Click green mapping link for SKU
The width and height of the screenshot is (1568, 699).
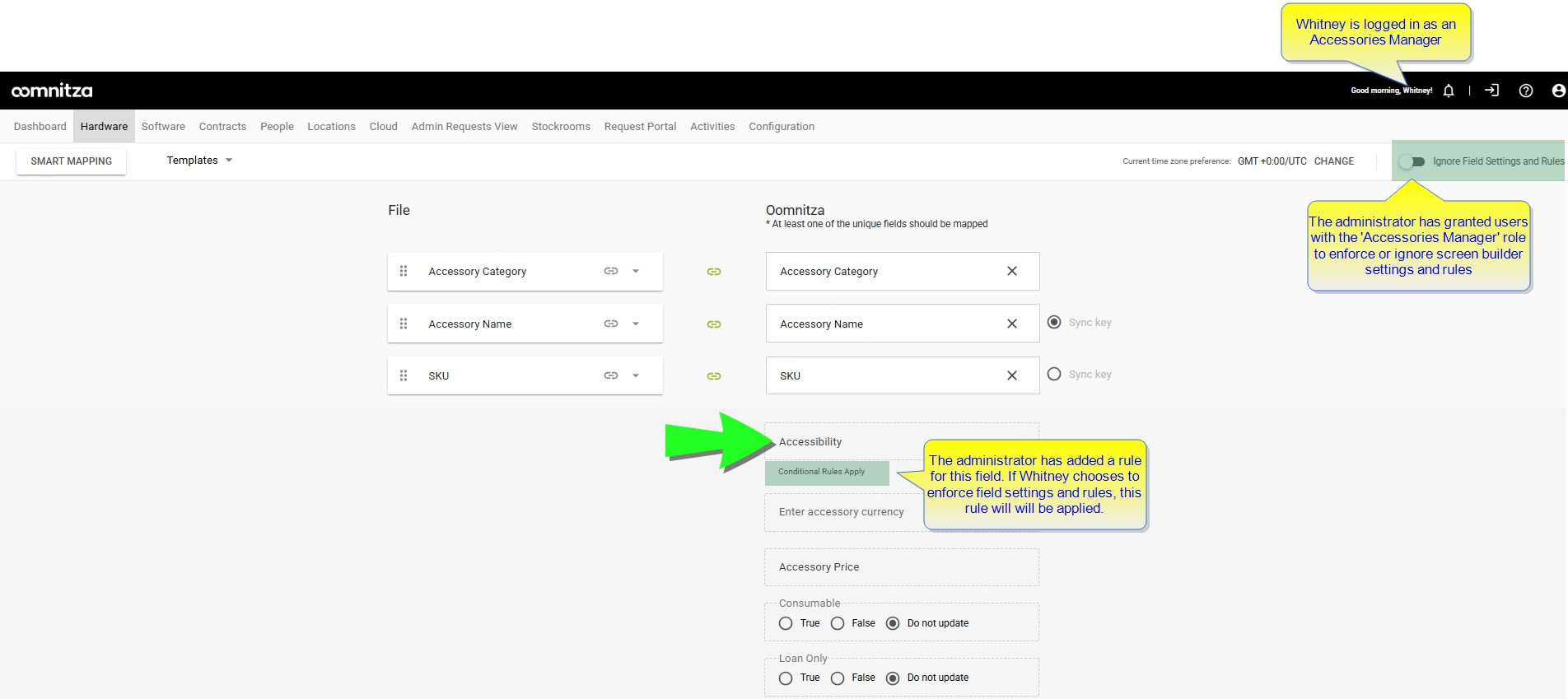(714, 376)
